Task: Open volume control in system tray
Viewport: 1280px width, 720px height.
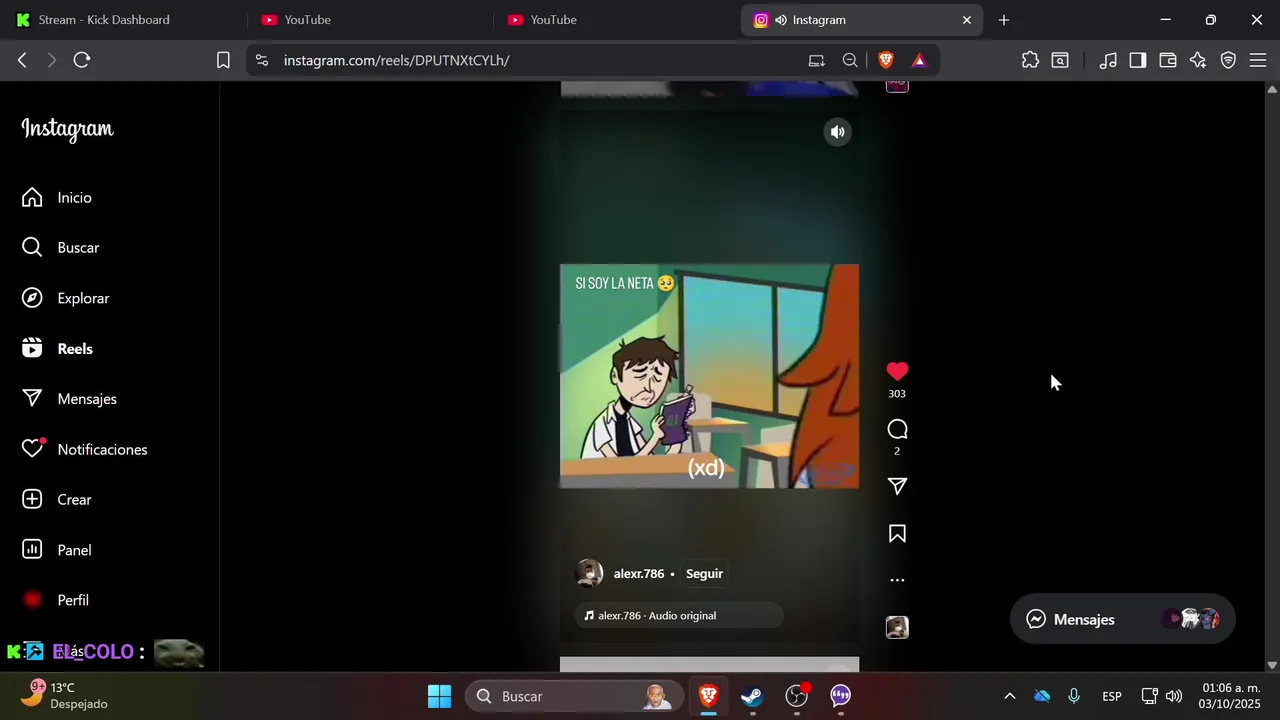Action: (x=1174, y=696)
